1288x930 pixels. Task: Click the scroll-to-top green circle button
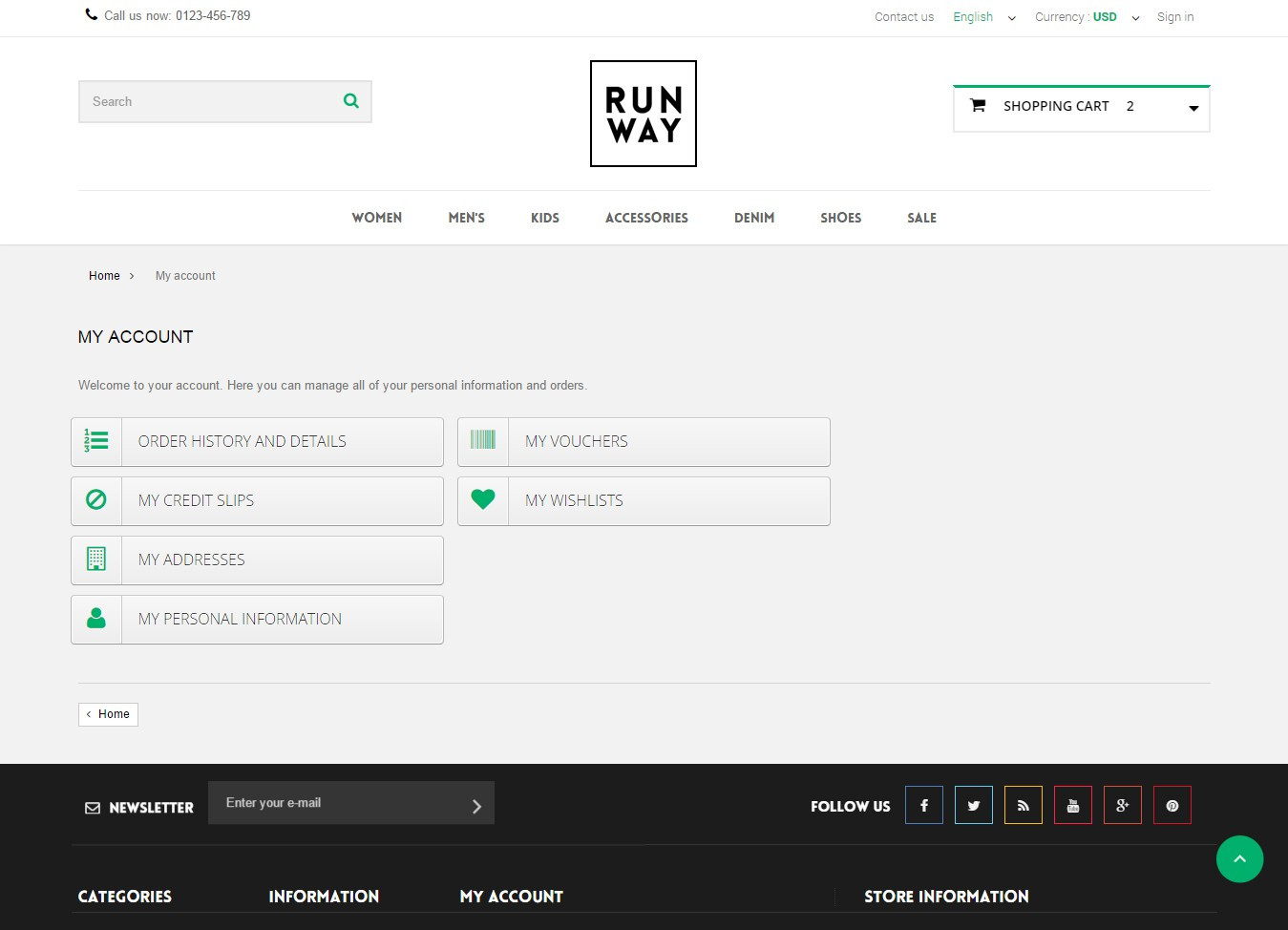click(x=1239, y=858)
